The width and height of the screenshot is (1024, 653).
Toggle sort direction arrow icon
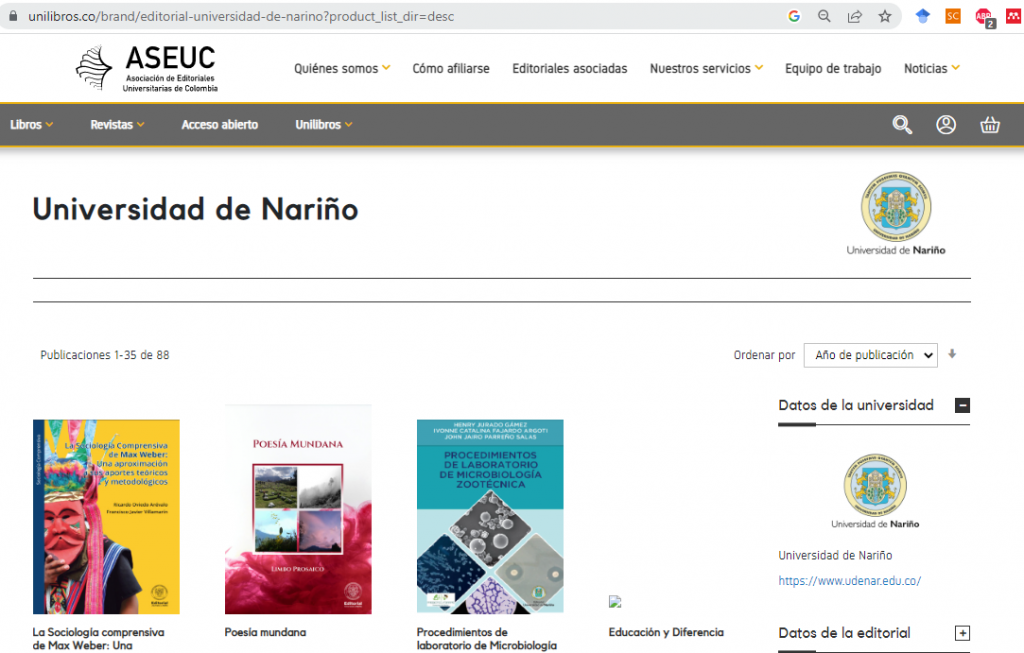pos(952,354)
